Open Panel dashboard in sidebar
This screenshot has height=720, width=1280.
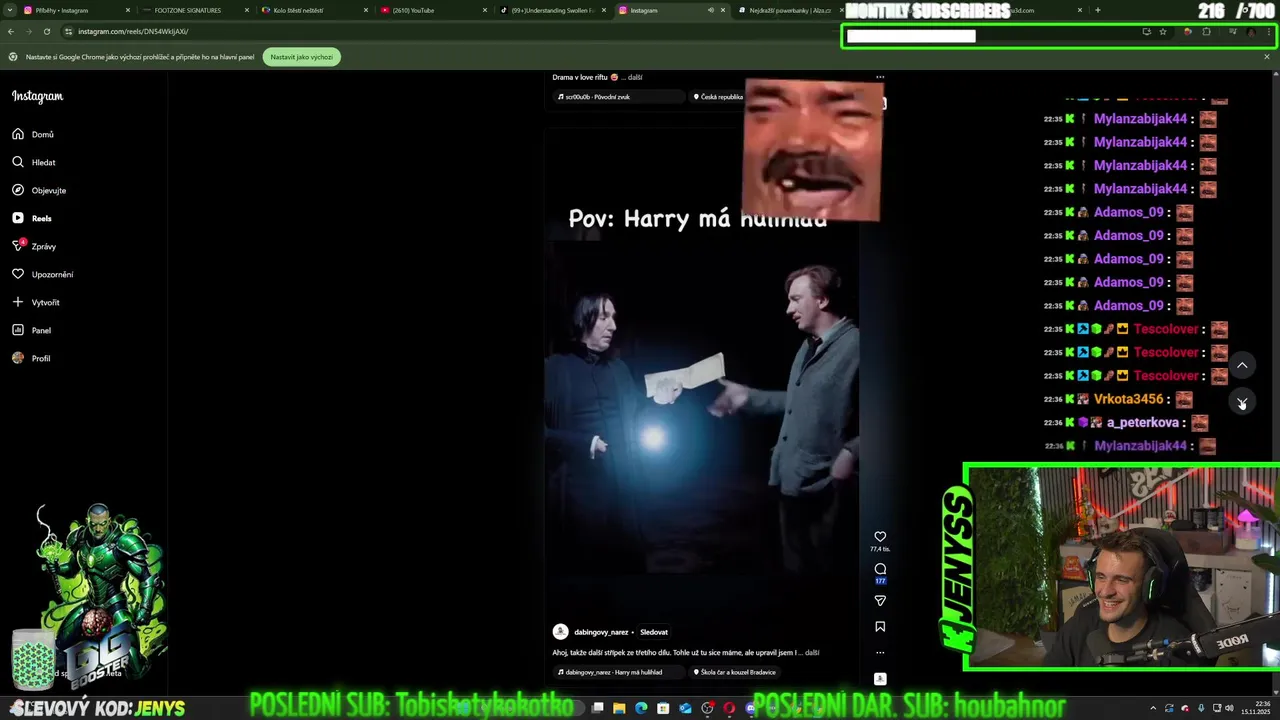tap(32, 330)
